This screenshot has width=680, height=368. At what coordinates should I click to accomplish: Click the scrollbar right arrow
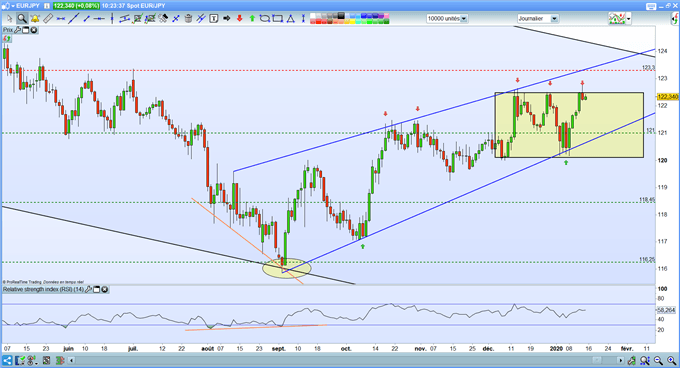621,360
